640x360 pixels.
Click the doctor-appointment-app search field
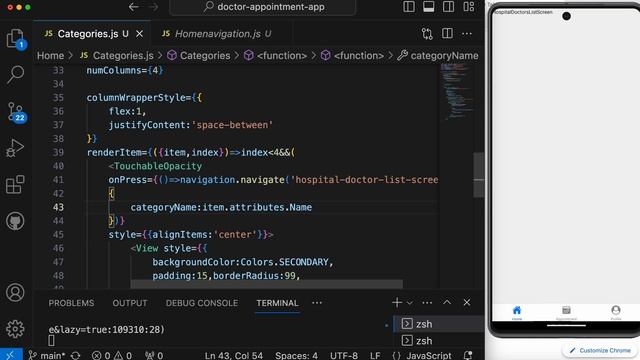tap(263, 7)
